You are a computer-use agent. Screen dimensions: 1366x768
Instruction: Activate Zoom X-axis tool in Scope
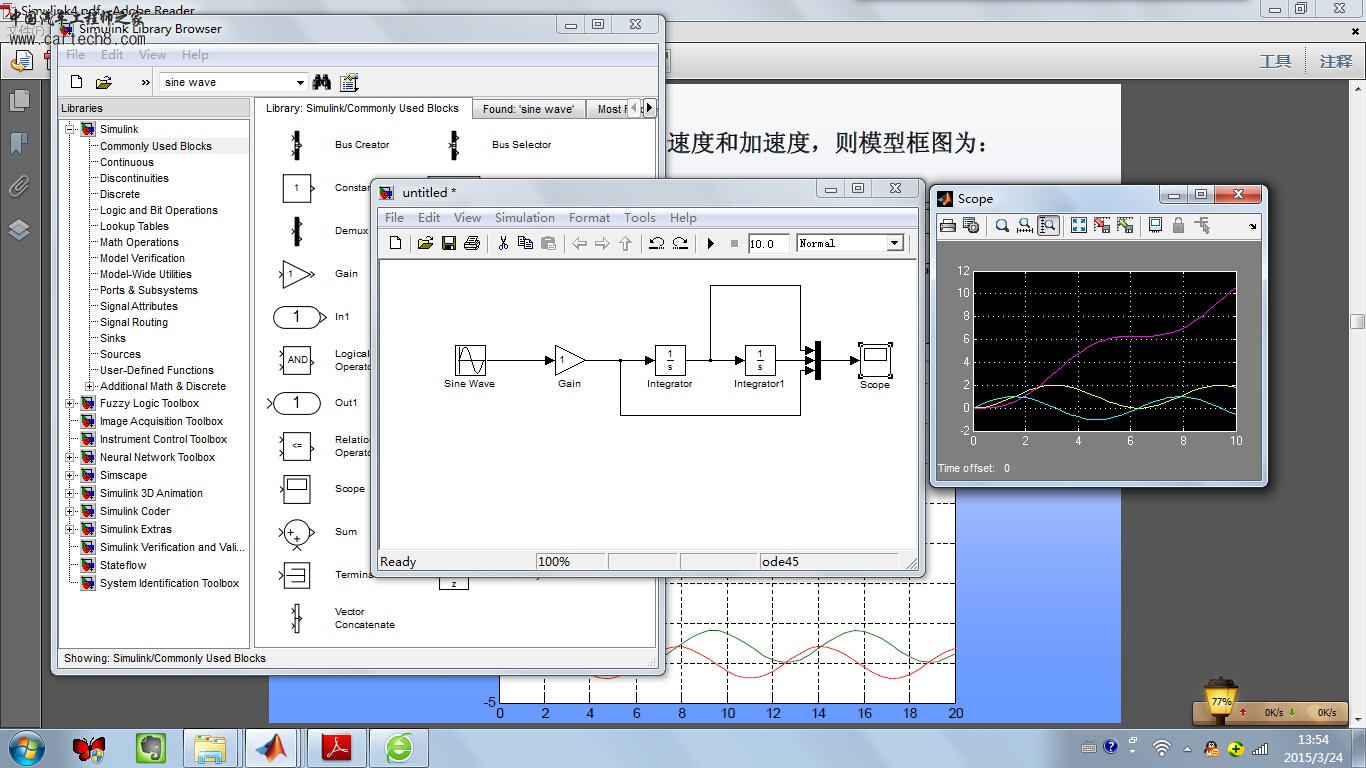coord(1024,225)
